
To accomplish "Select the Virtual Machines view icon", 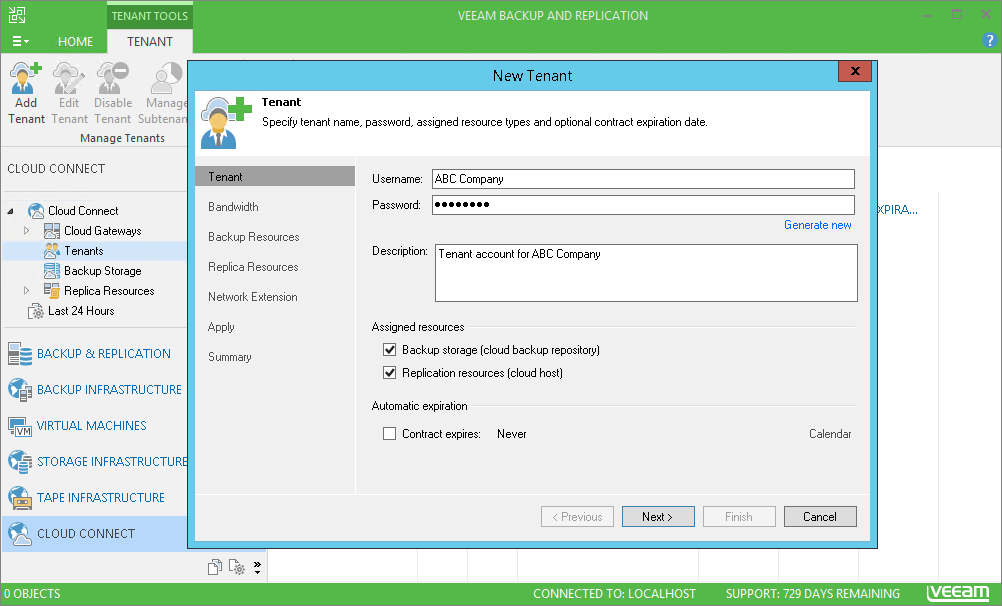I will click(20, 426).
